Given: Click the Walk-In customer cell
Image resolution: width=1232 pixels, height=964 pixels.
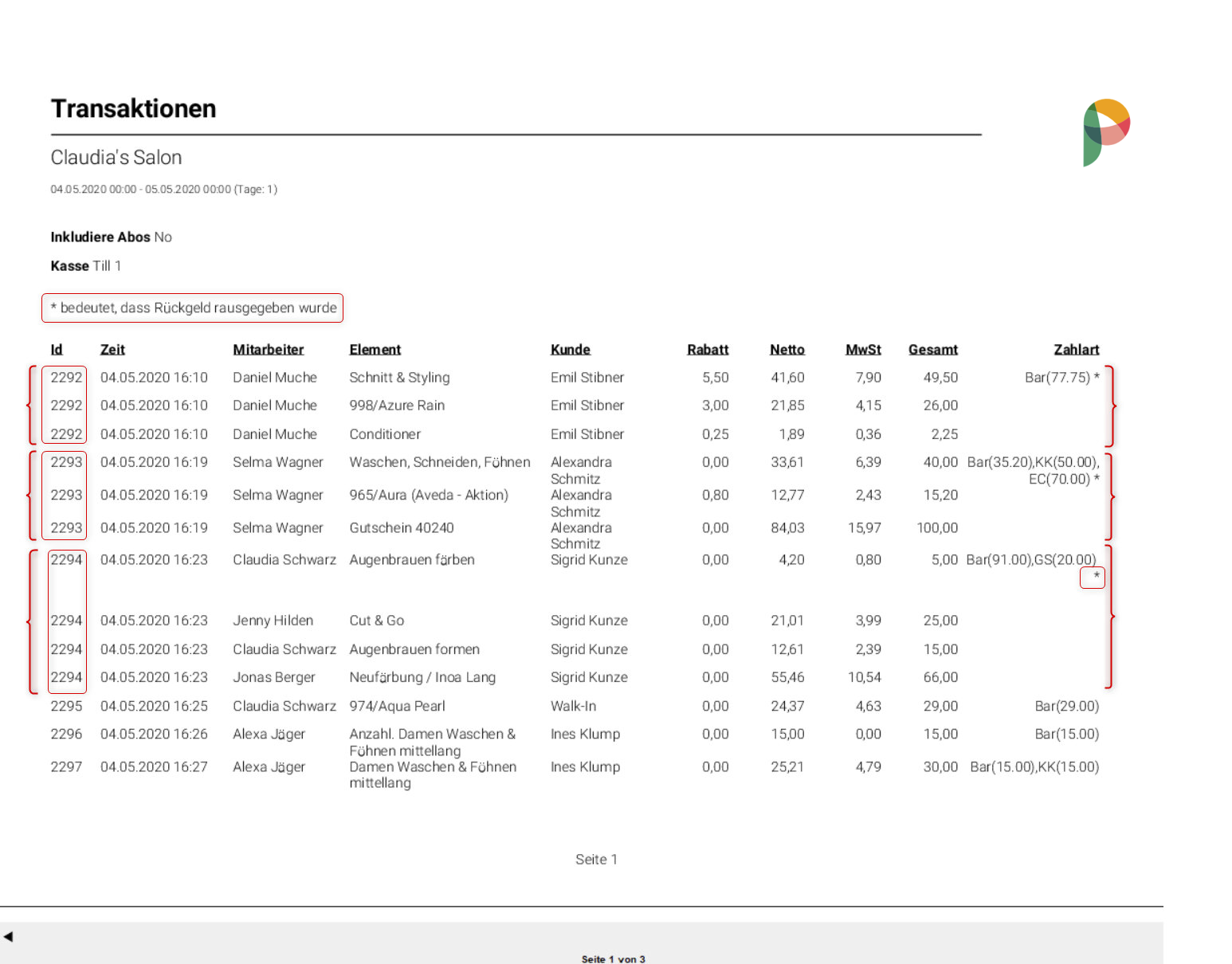Looking at the screenshot, I should [x=573, y=706].
